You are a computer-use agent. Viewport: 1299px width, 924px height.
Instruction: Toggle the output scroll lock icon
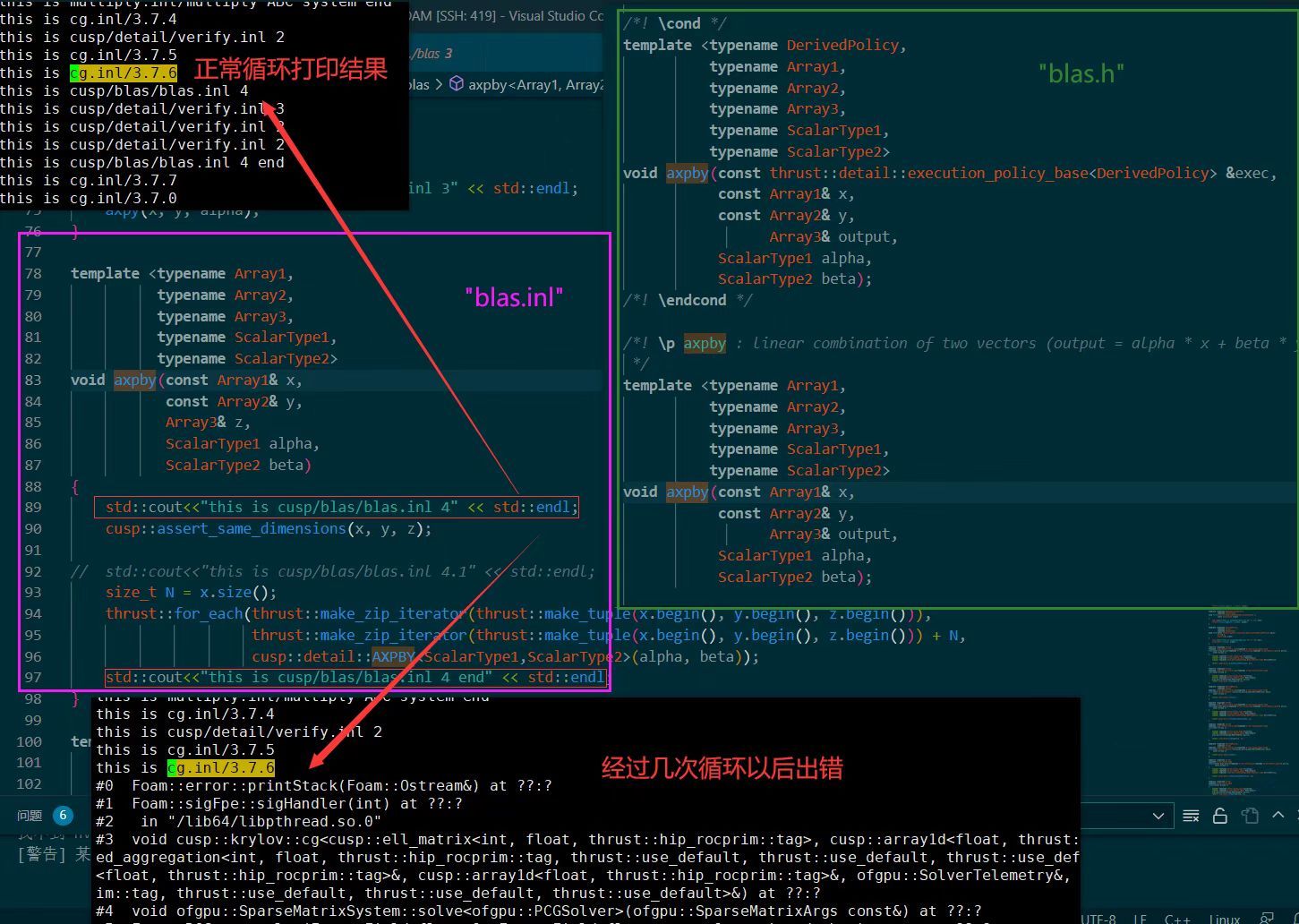pyautogui.click(x=1219, y=816)
